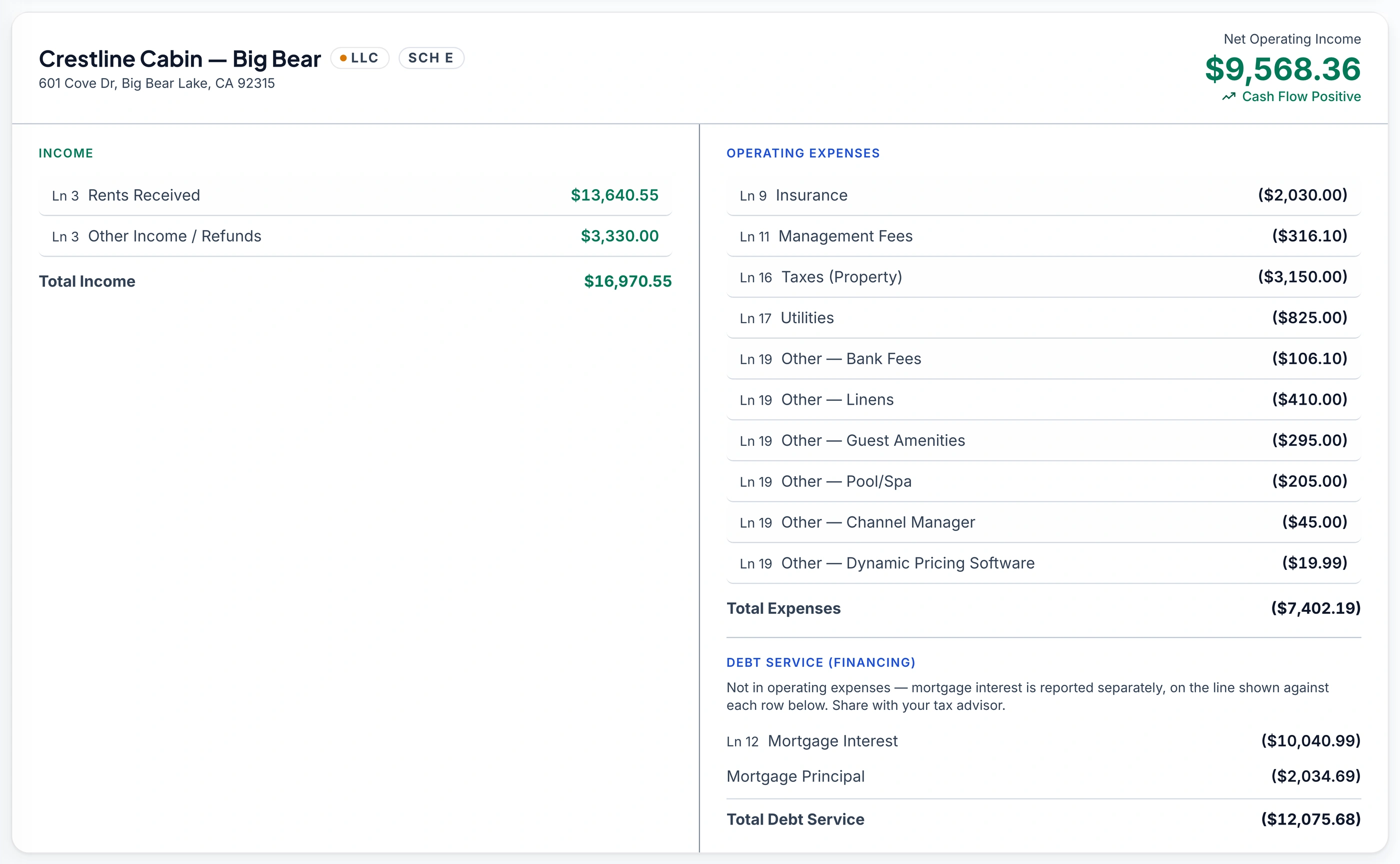Select the Ln 11 Management Fees row
This screenshot has height=864, width=1400.
[x=1043, y=236]
